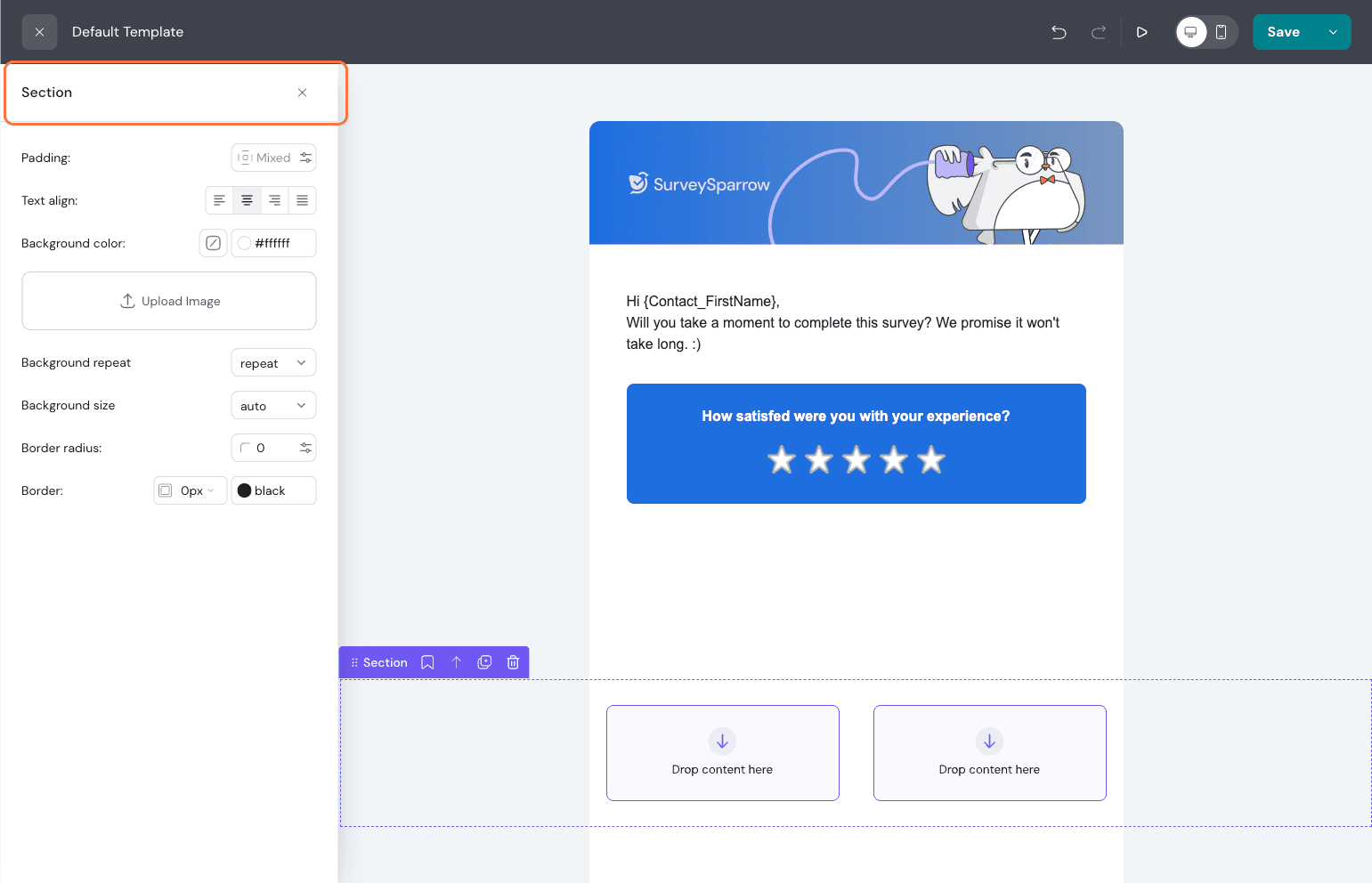Image resolution: width=1372 pixels, height=883 pixels.
Task: Click the Save button
Action: pyautogui.click(x=1283, y=32)
